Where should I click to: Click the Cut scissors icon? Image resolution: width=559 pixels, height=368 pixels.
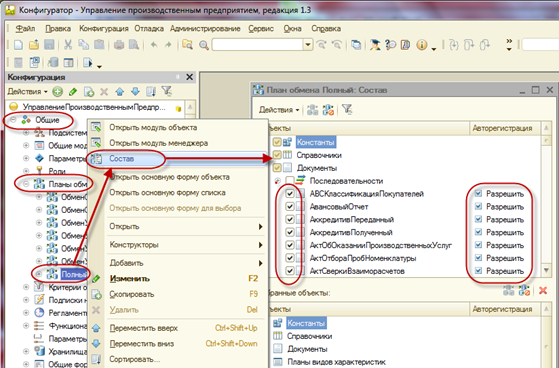pyautogui.click(x=68, y=45)
